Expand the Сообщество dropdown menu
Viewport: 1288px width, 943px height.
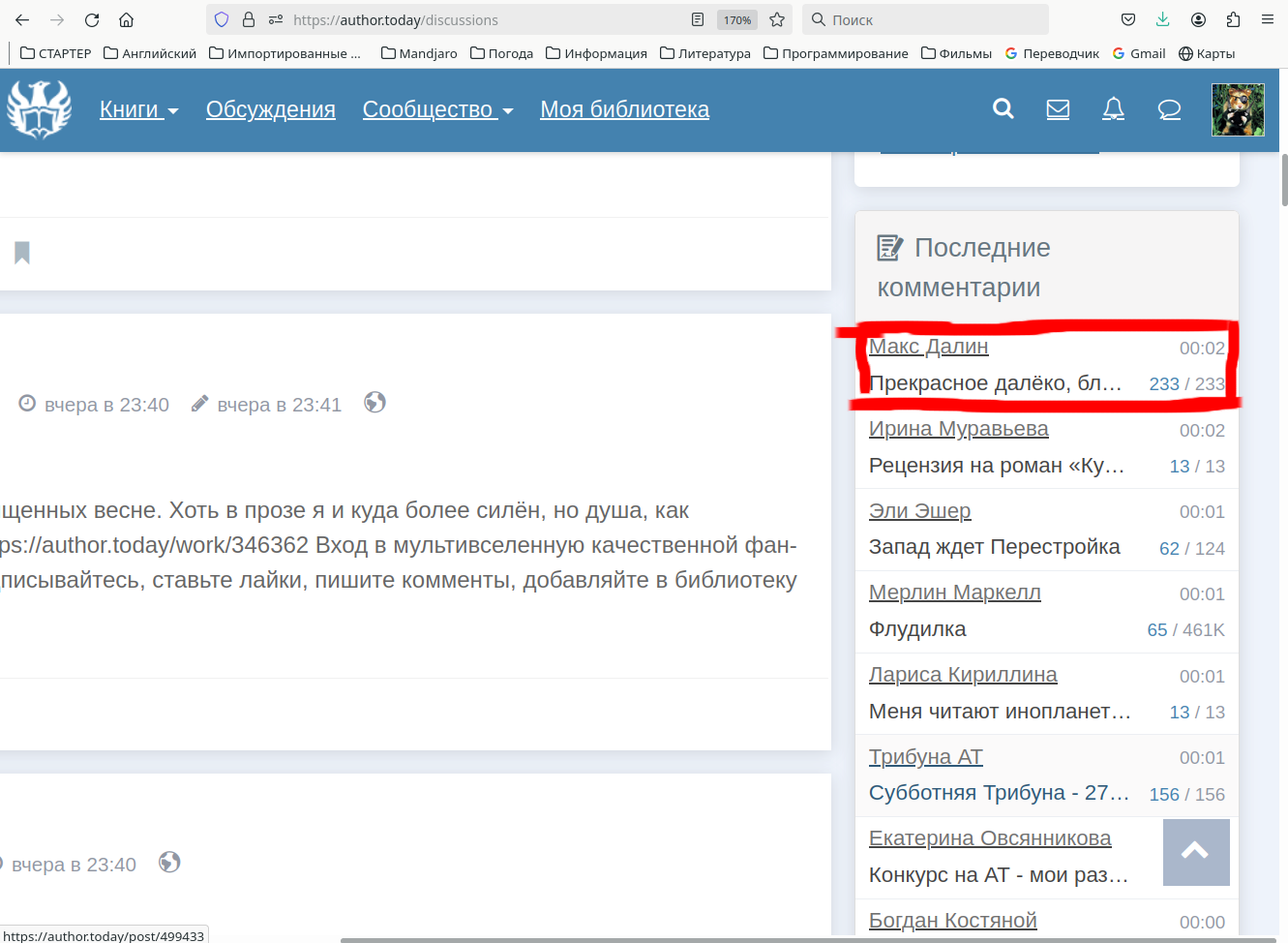[x=437, y=110]
